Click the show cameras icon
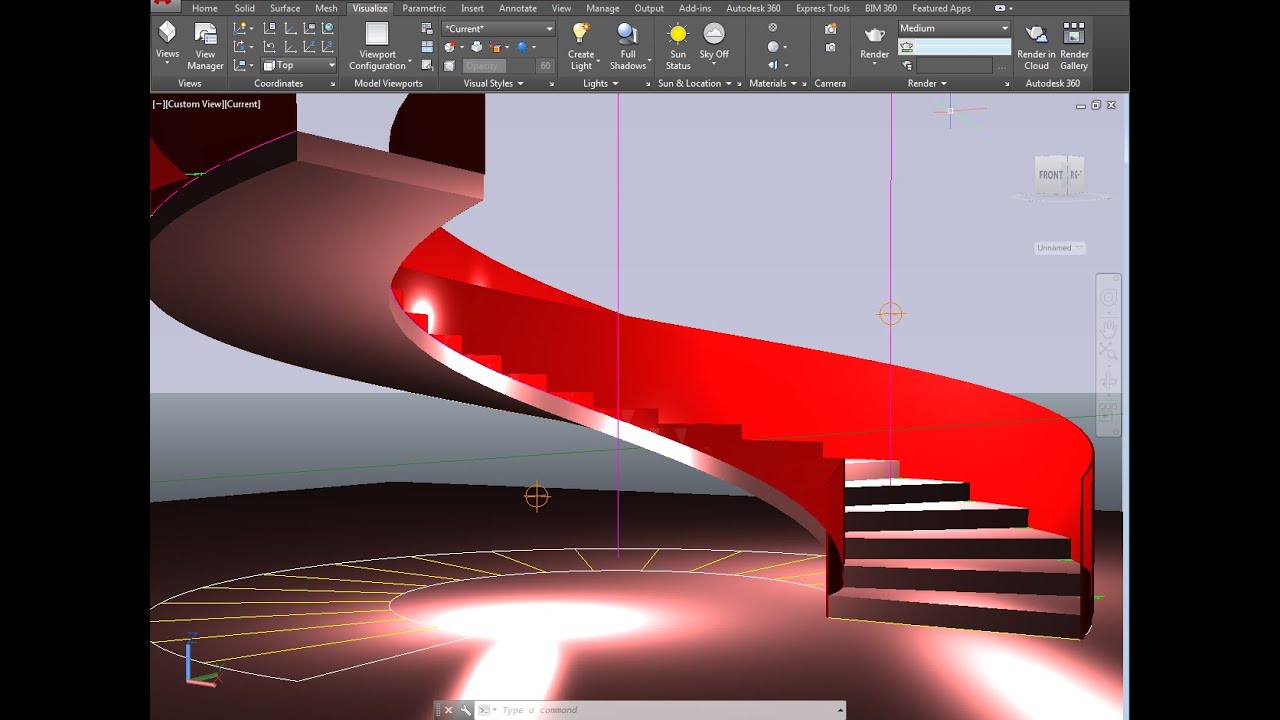The height and width of the screenshot is (720, 1280). [830, 47]
